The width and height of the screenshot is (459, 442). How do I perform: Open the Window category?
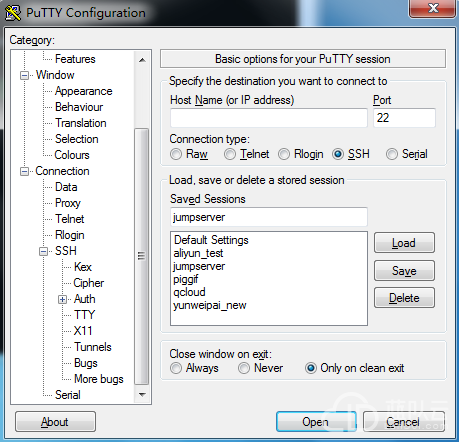coord(55,75)
